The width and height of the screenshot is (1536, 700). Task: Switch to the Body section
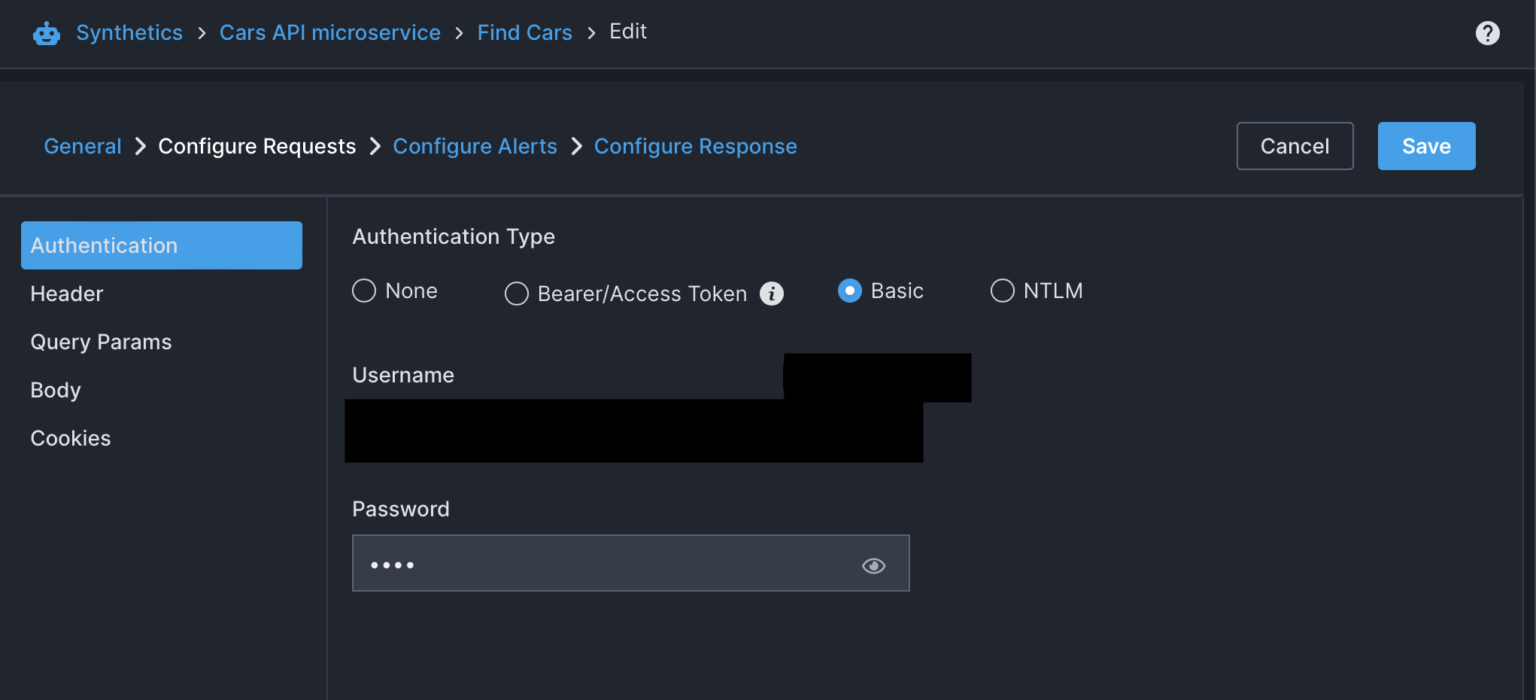(55, 390)
